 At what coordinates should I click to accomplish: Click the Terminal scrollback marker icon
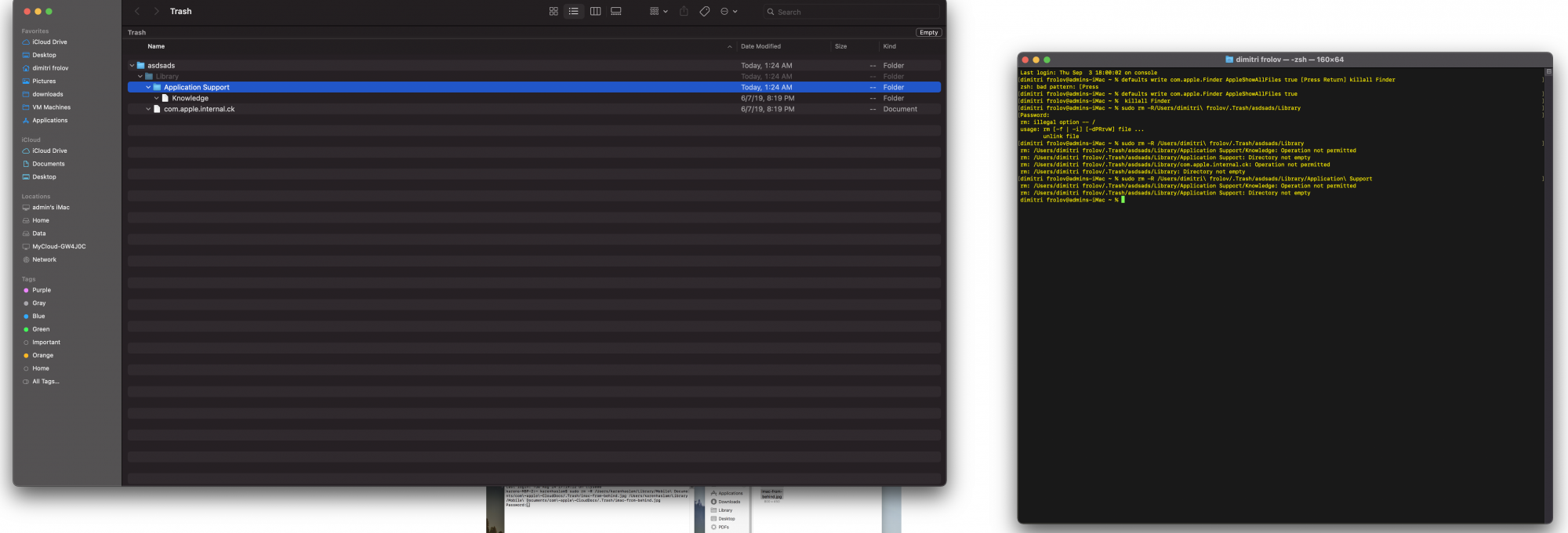pyautogui.click(x=1548, y=71)
